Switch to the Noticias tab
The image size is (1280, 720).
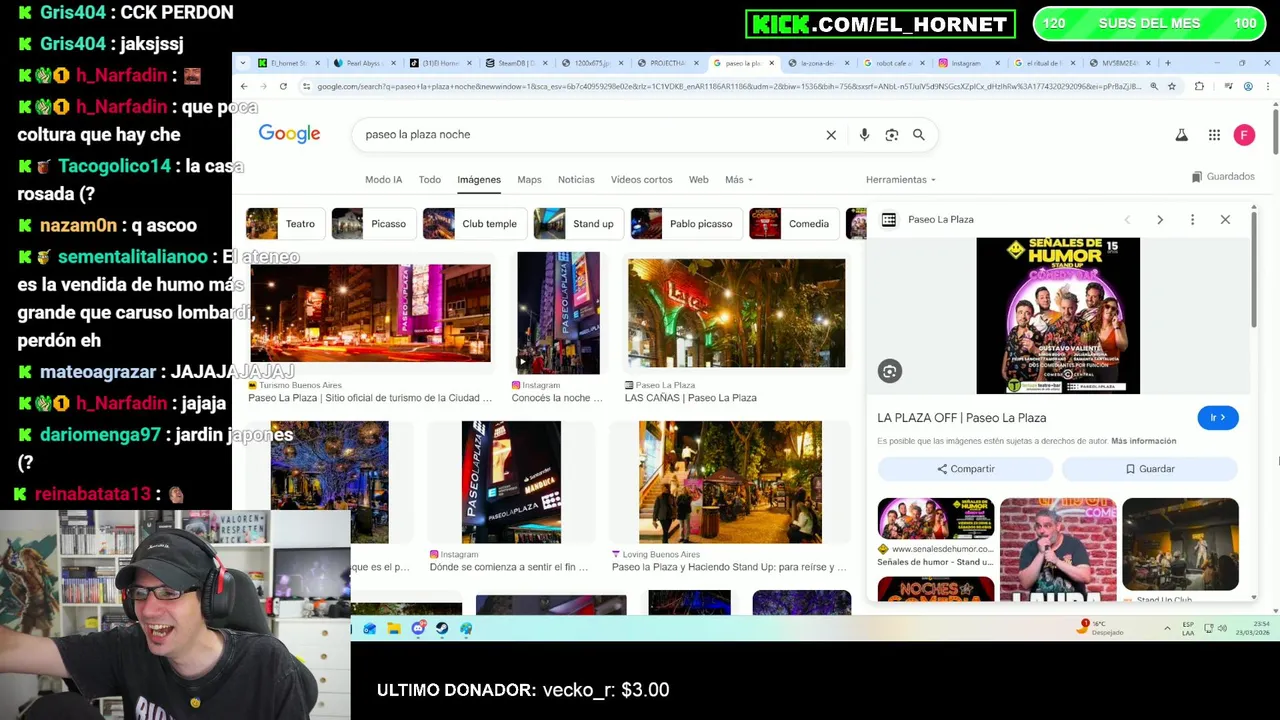point(576,180)
